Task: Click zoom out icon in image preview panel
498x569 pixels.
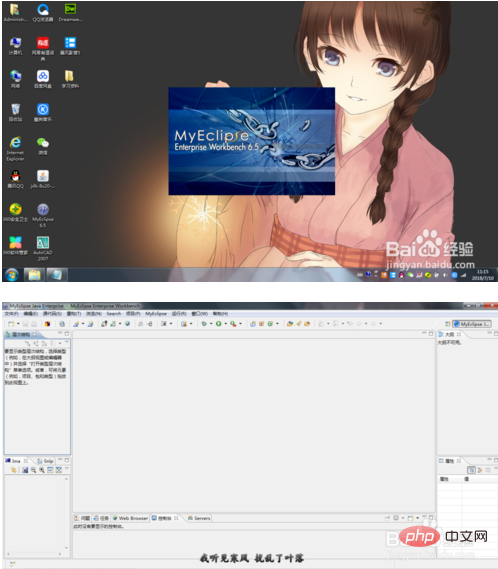Action: 33,470
